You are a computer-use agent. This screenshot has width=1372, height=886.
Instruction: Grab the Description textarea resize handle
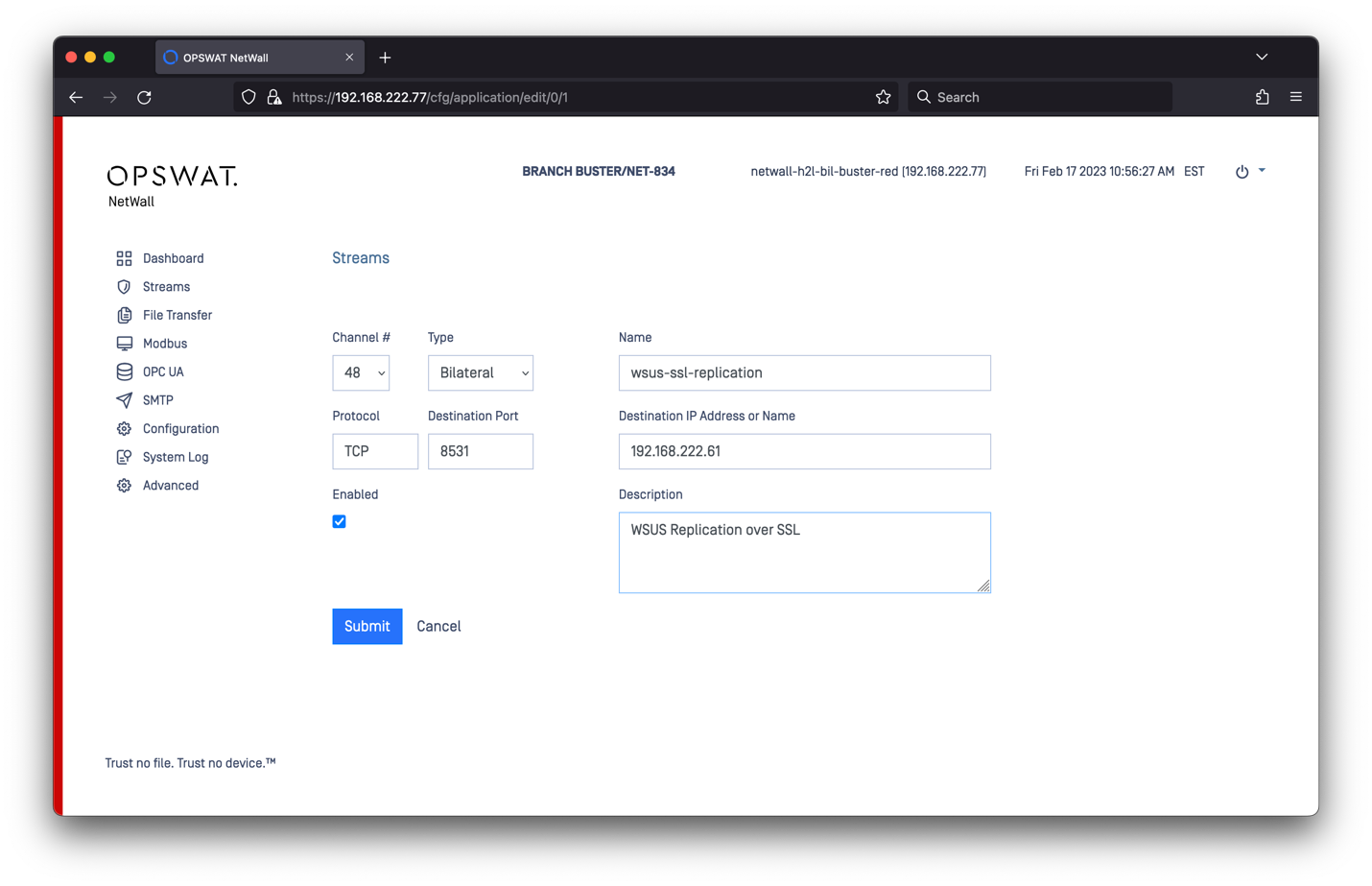pos(983,586)
